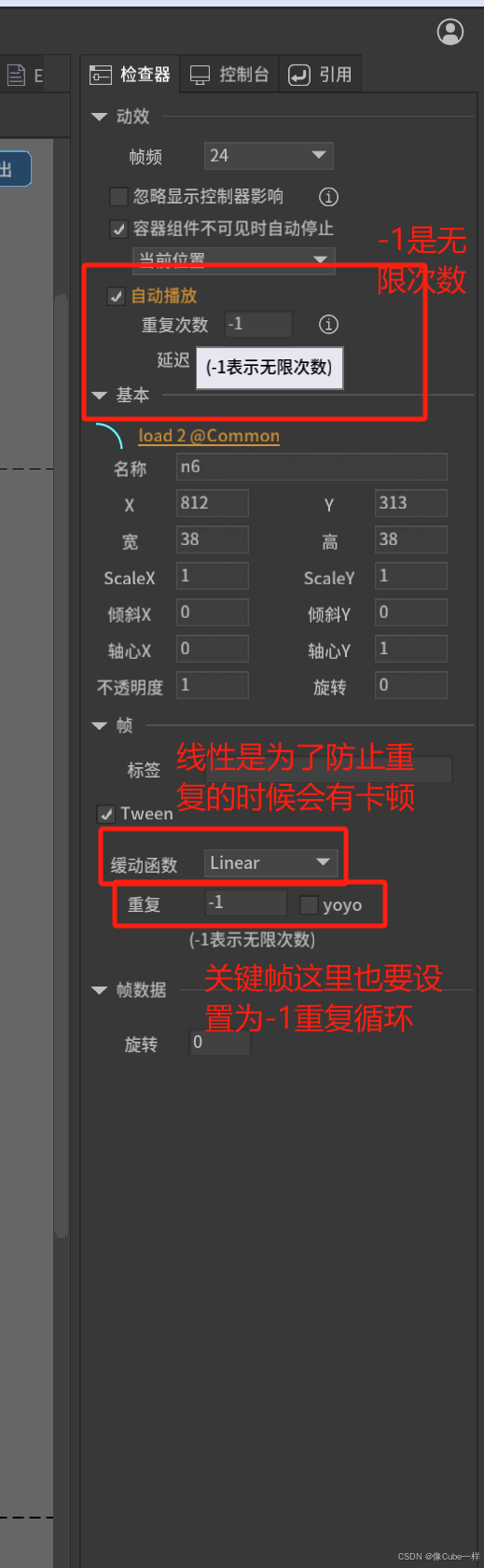Click the References tab icon

click(x=299, y=75)
